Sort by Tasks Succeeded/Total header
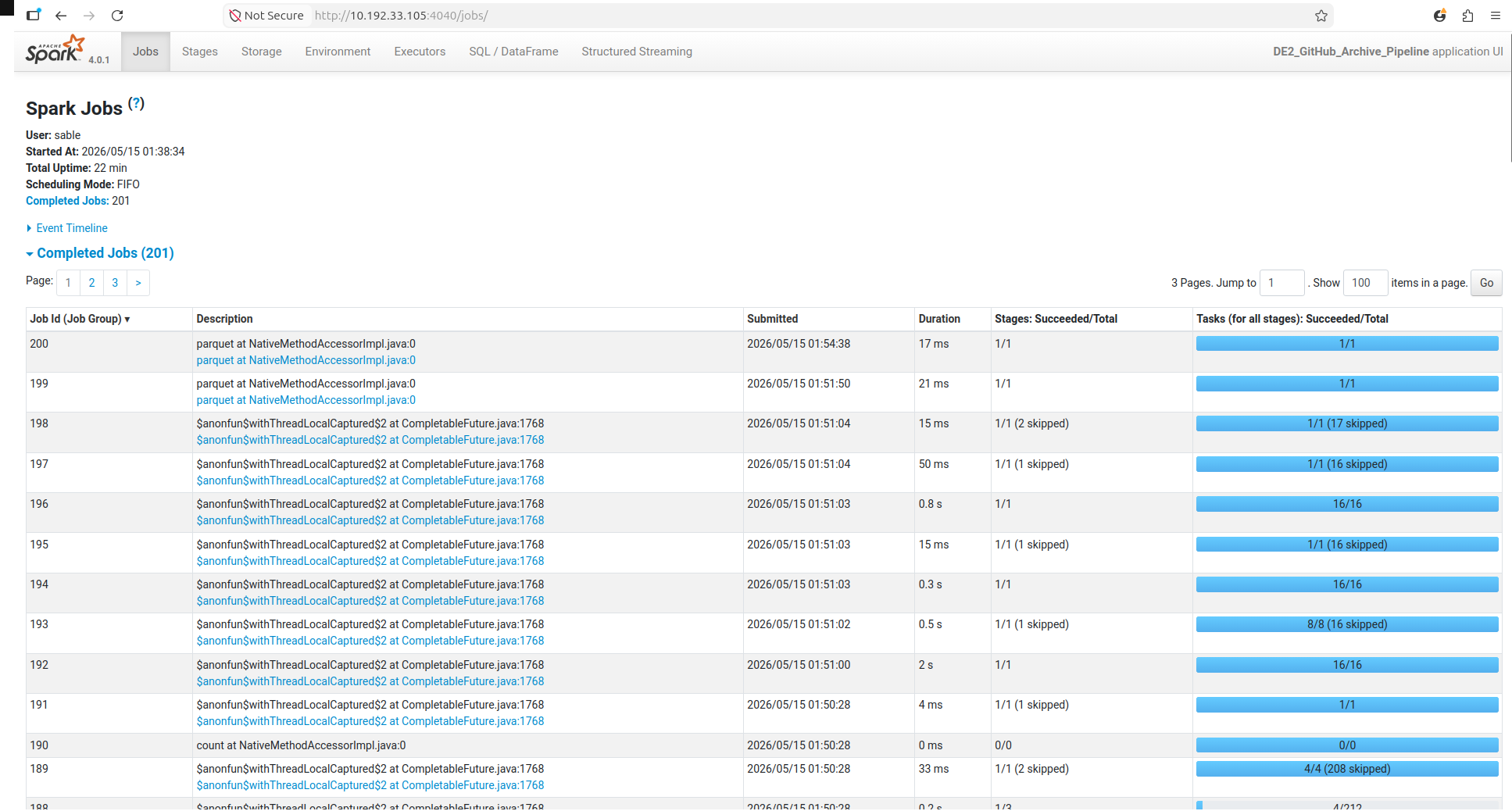Viewport: 1512px width, 811px height. 1292,319
